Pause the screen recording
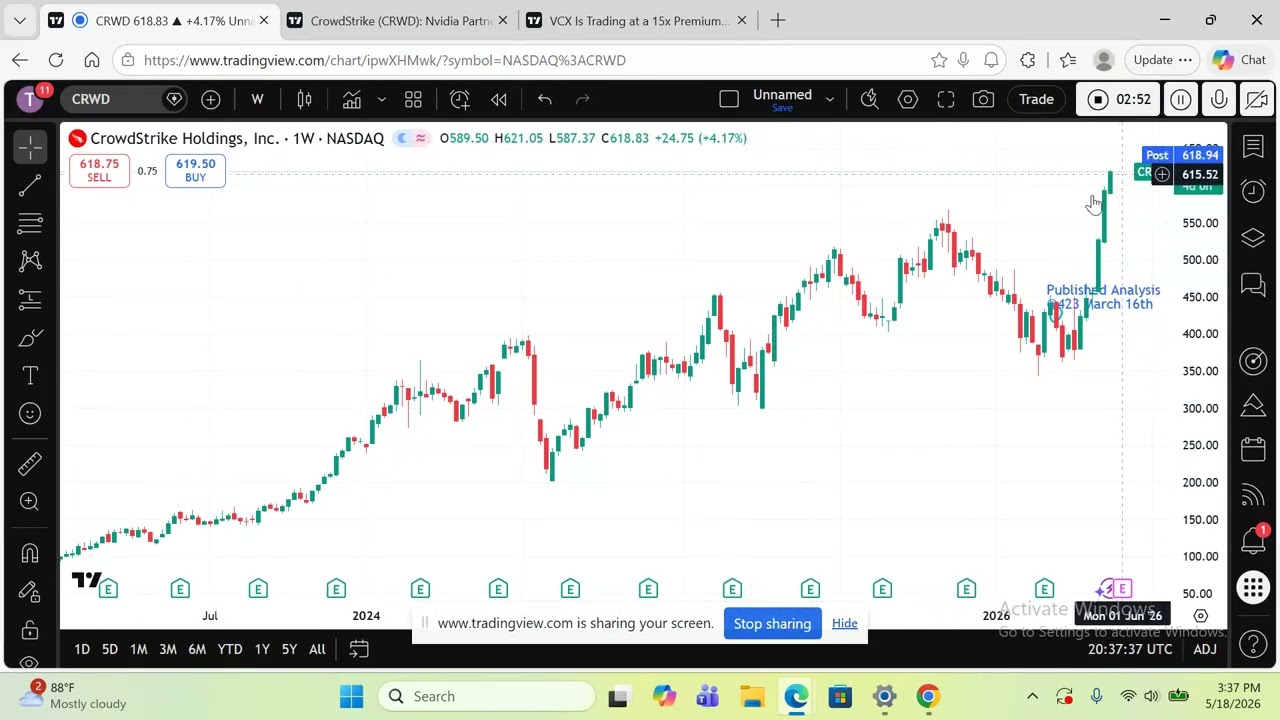Screen dimensions: 1280x720 click(1181, 99)
